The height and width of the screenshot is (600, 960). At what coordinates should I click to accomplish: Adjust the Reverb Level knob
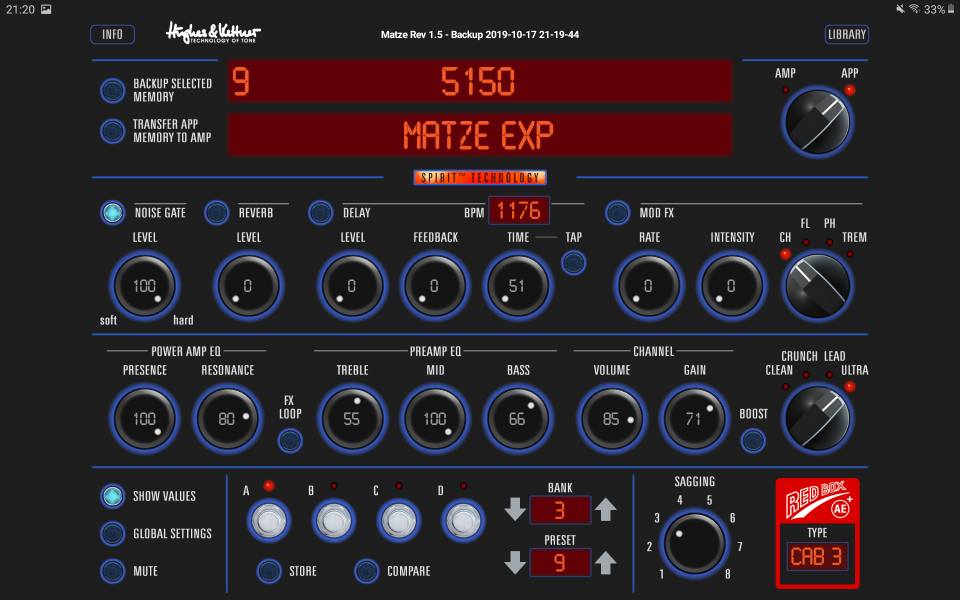(249, 286)
